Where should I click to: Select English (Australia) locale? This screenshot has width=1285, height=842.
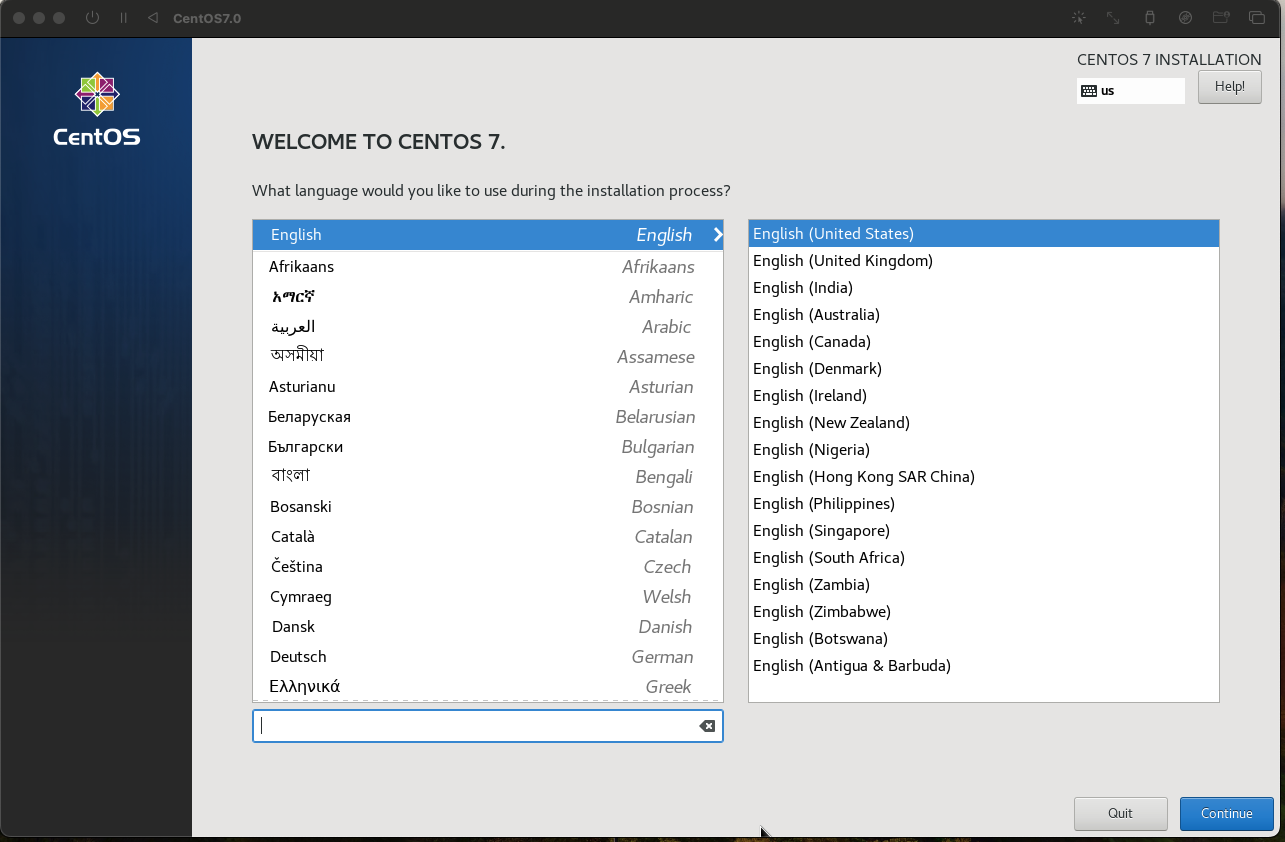[984, 315]
